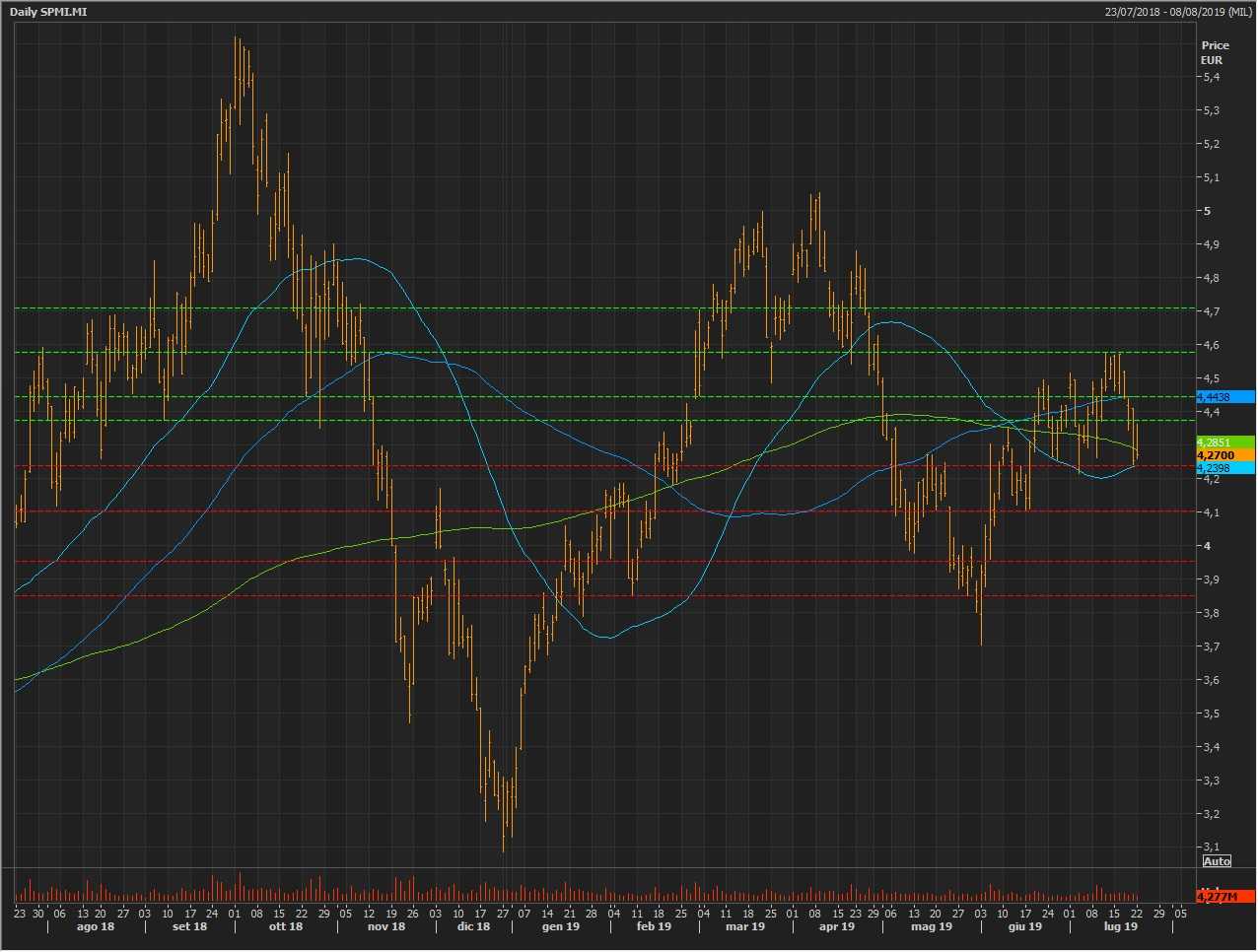Select the orange 4,2700 last price tag
This screenshot has width=1258, height=952.
coord(1217,455)
